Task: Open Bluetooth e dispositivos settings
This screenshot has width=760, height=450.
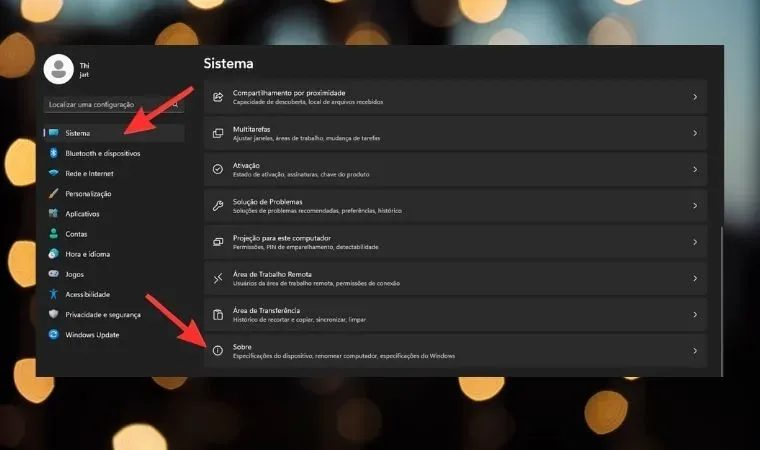Action: coord(114,153)
